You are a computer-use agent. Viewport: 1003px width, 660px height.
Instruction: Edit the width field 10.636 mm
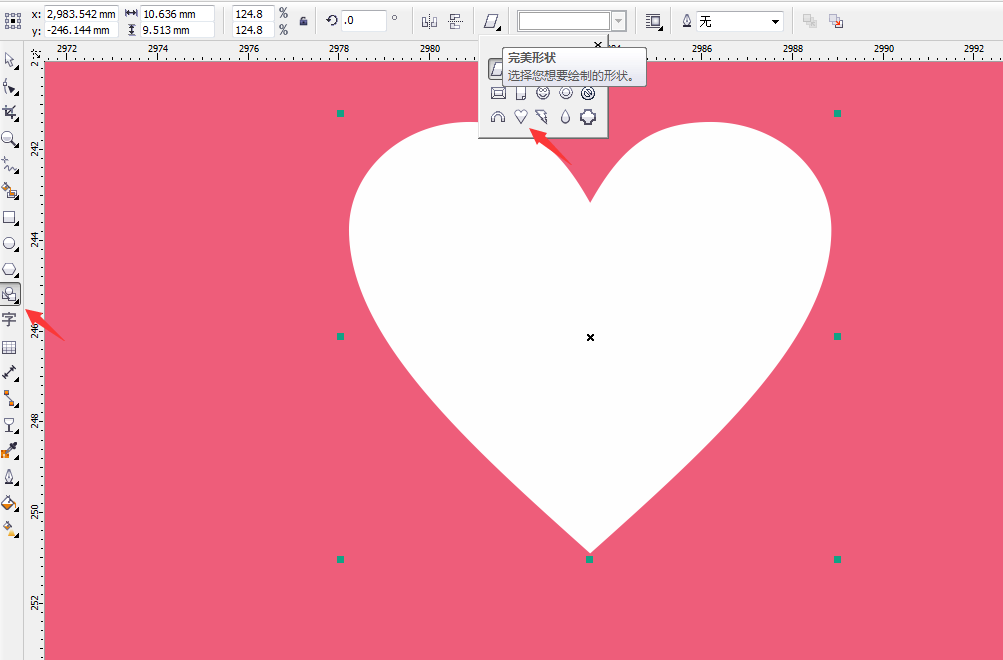tap(177, 13)
